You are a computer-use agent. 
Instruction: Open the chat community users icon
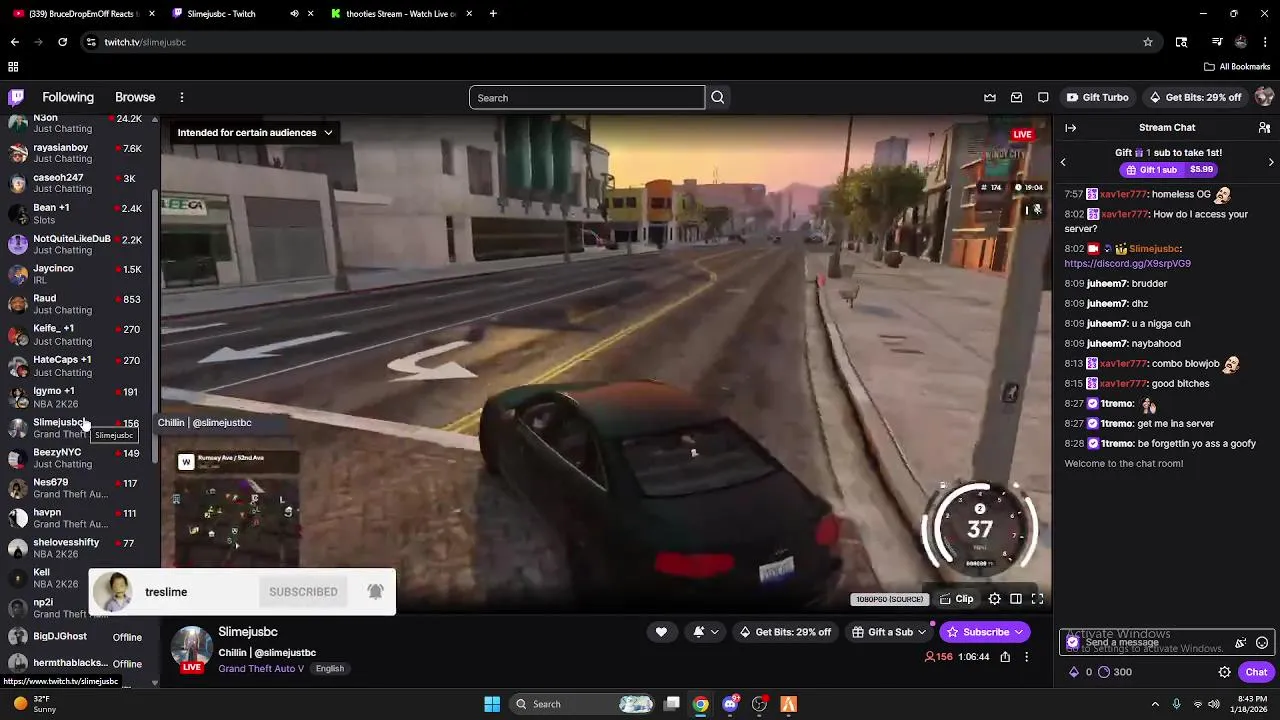pos(1264,127)
